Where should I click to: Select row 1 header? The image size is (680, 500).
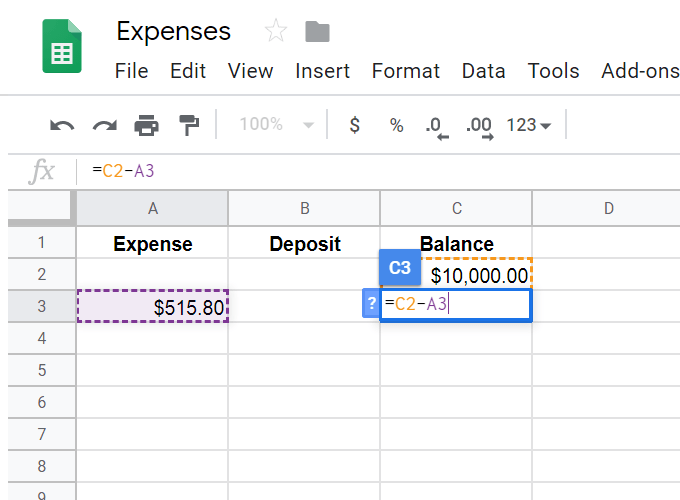[x=42, y=242]
